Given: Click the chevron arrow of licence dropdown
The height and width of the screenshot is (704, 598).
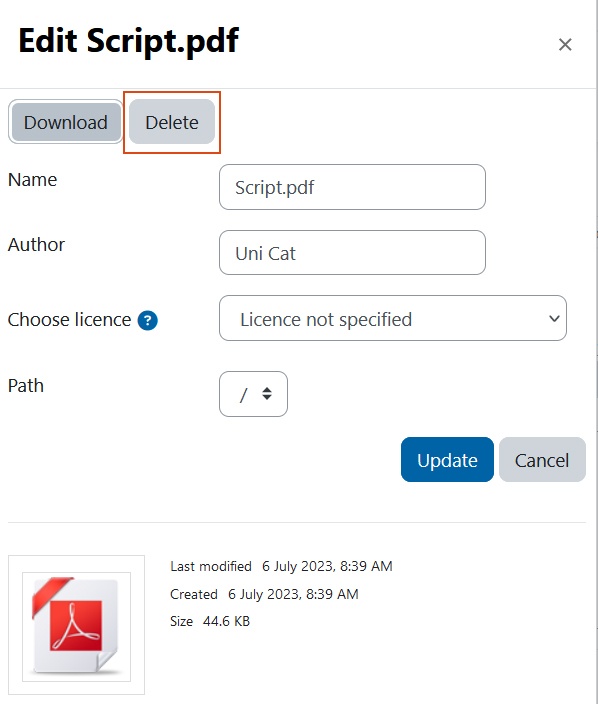Looking at the screenshot, I should pos(554,318).
